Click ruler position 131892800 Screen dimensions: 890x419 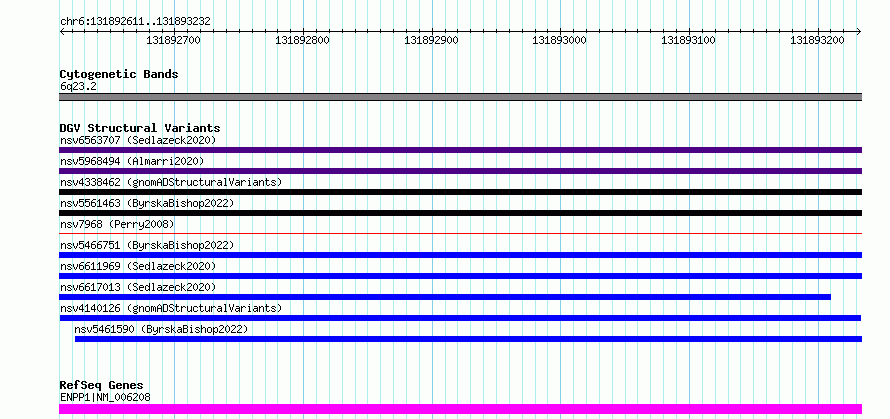(303, 40)
